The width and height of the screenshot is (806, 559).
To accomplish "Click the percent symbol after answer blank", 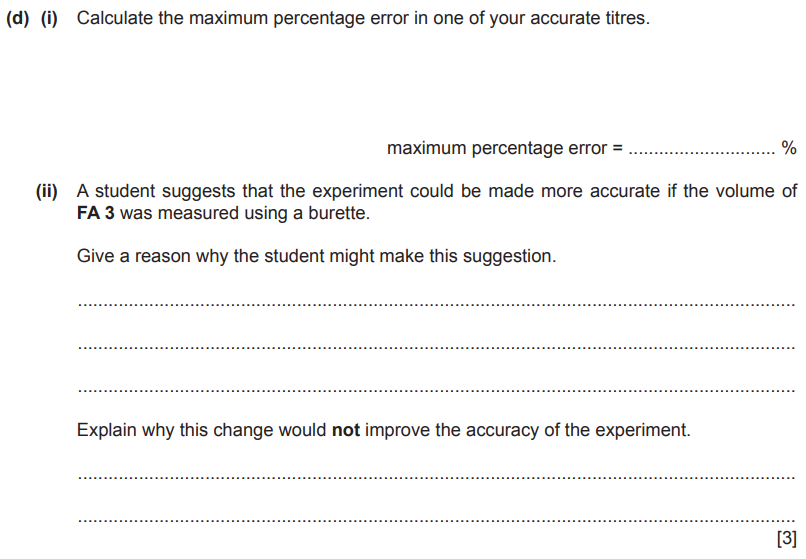I will coord(789,148).
